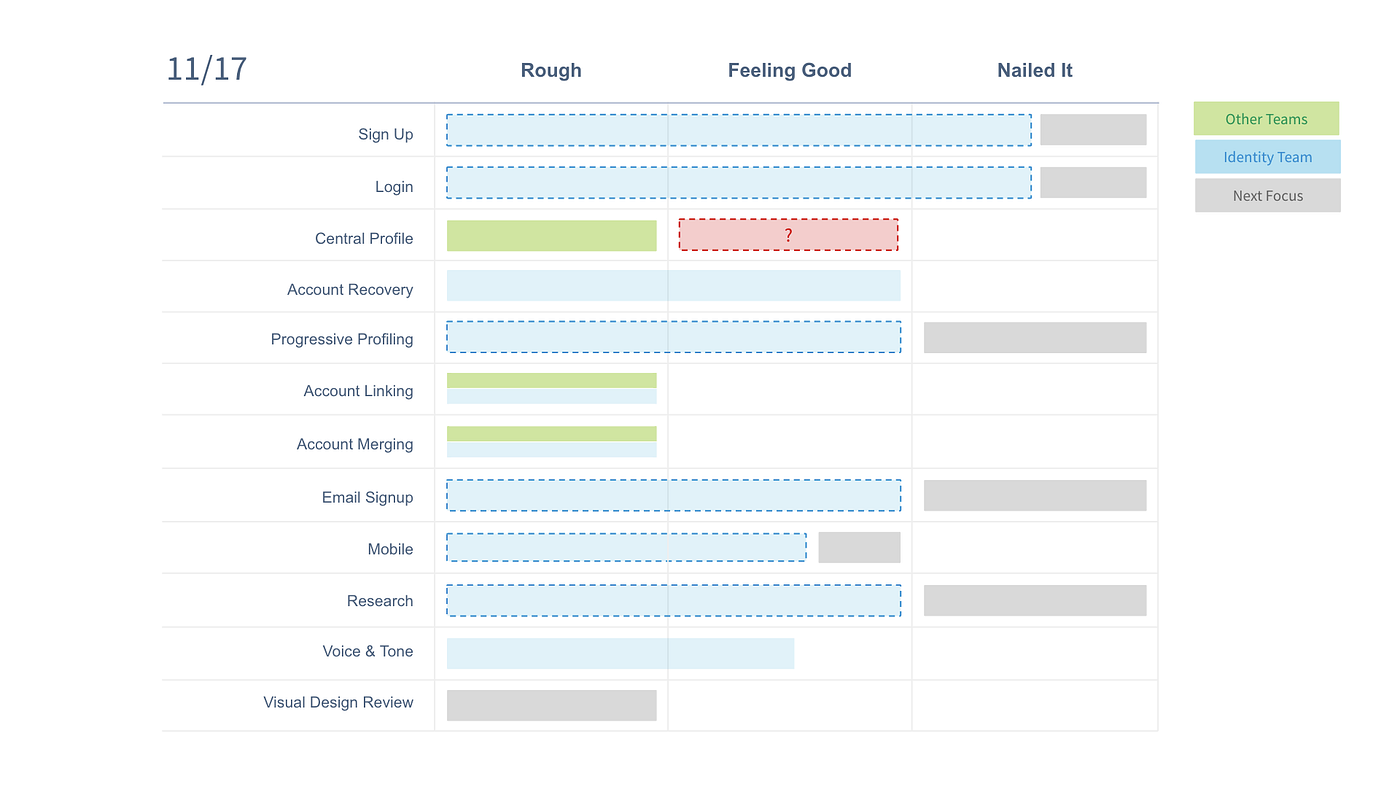Click the Voice & Tone blue bar
Viewport: 1400px width, 788px height.
(x=620, y=653)
